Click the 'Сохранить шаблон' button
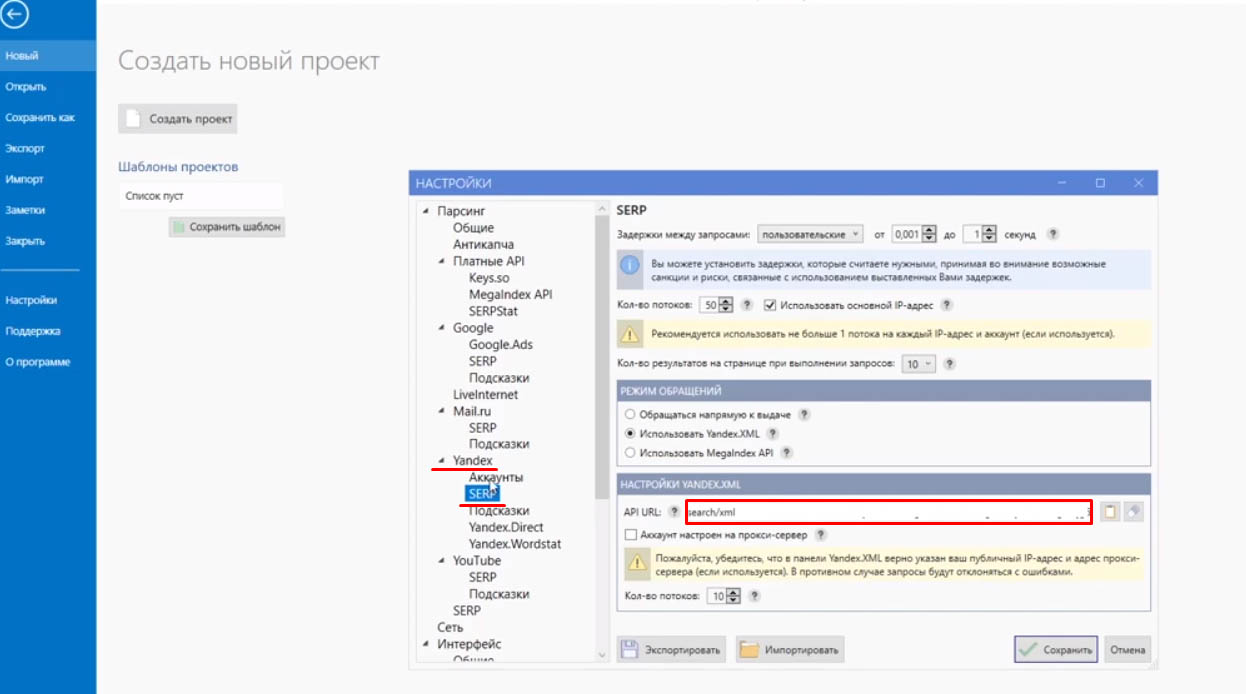This screenshot has width=1246, height=694. [226, 227]
